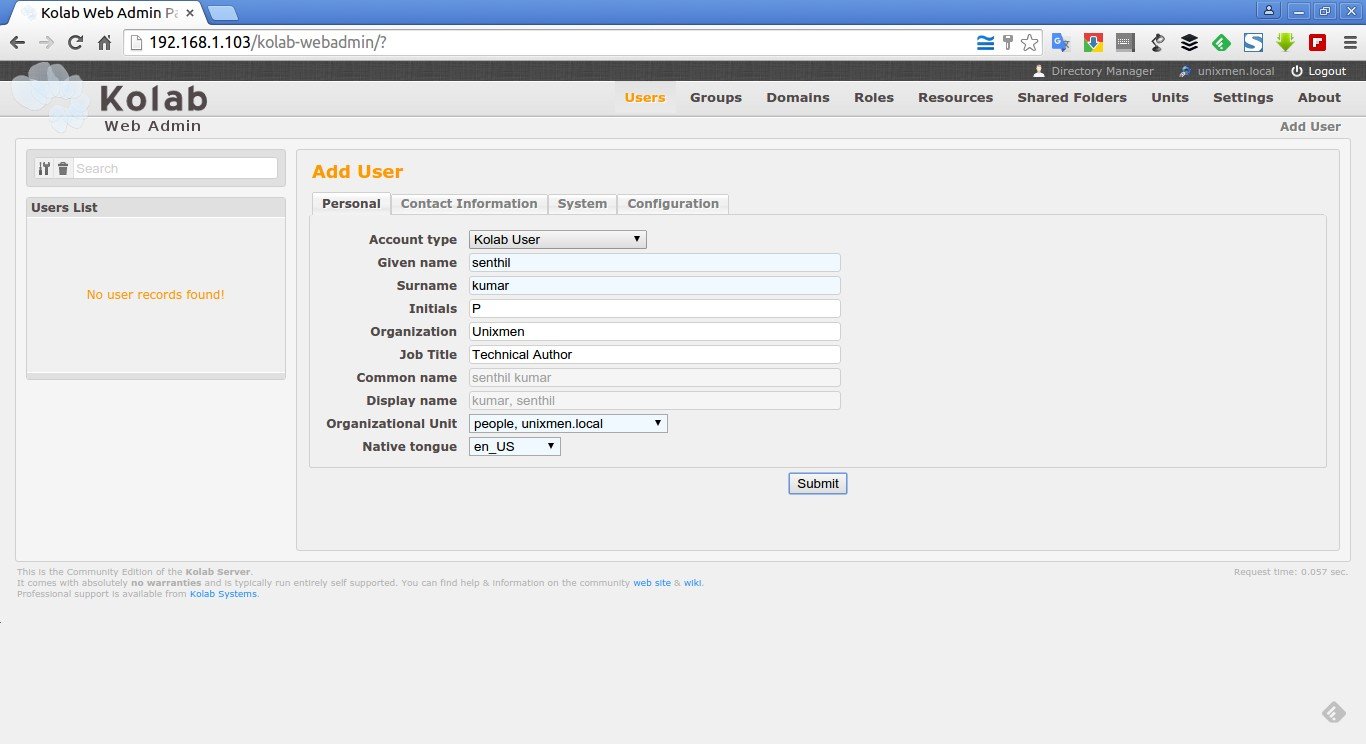Click the bookmark star icon
This screenshot has height=744, width=1366.
click(x=1029, y=42)
